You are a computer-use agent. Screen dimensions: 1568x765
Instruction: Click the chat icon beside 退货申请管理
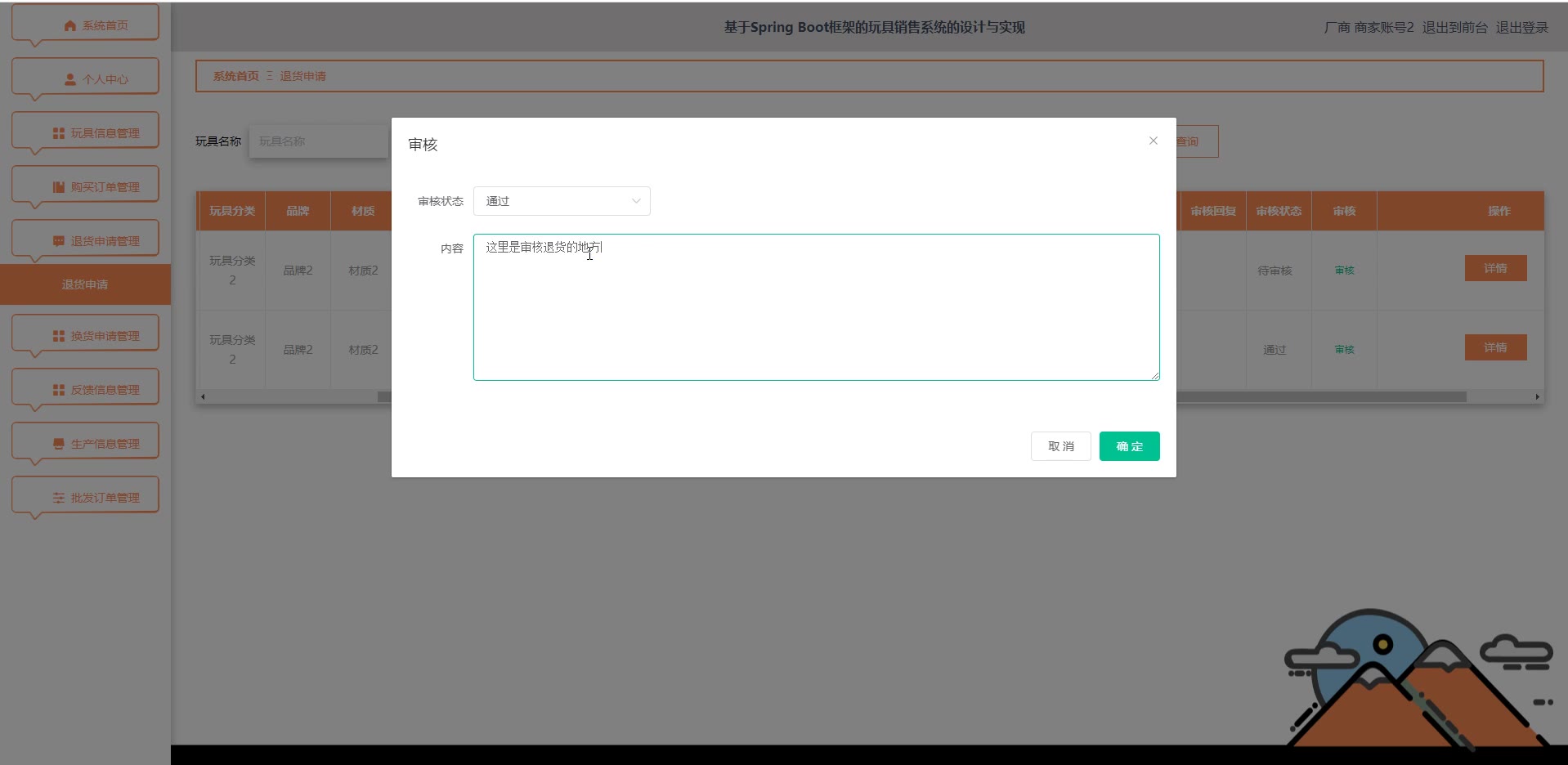click(x=59, y=241)
